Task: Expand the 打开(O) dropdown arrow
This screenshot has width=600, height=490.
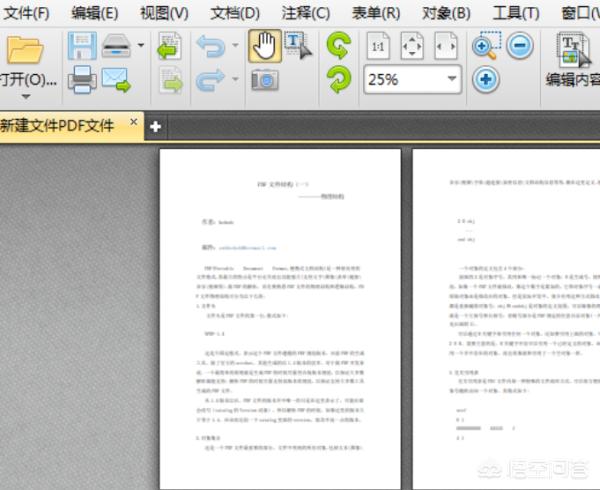Action: pyautogui.click(x=26, y=96)
